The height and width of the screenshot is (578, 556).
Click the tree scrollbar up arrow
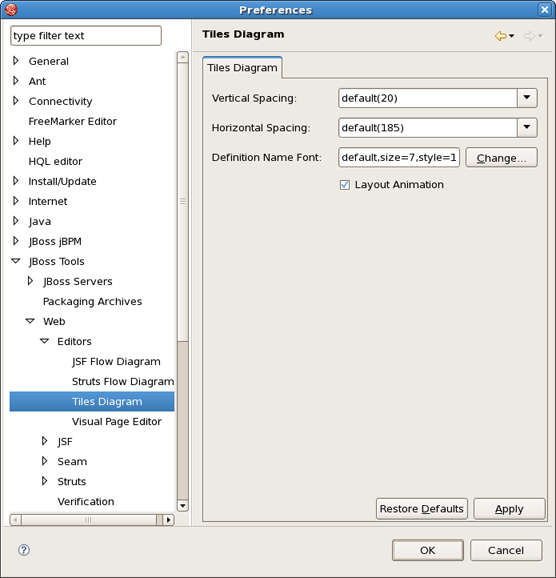point(183,57)
